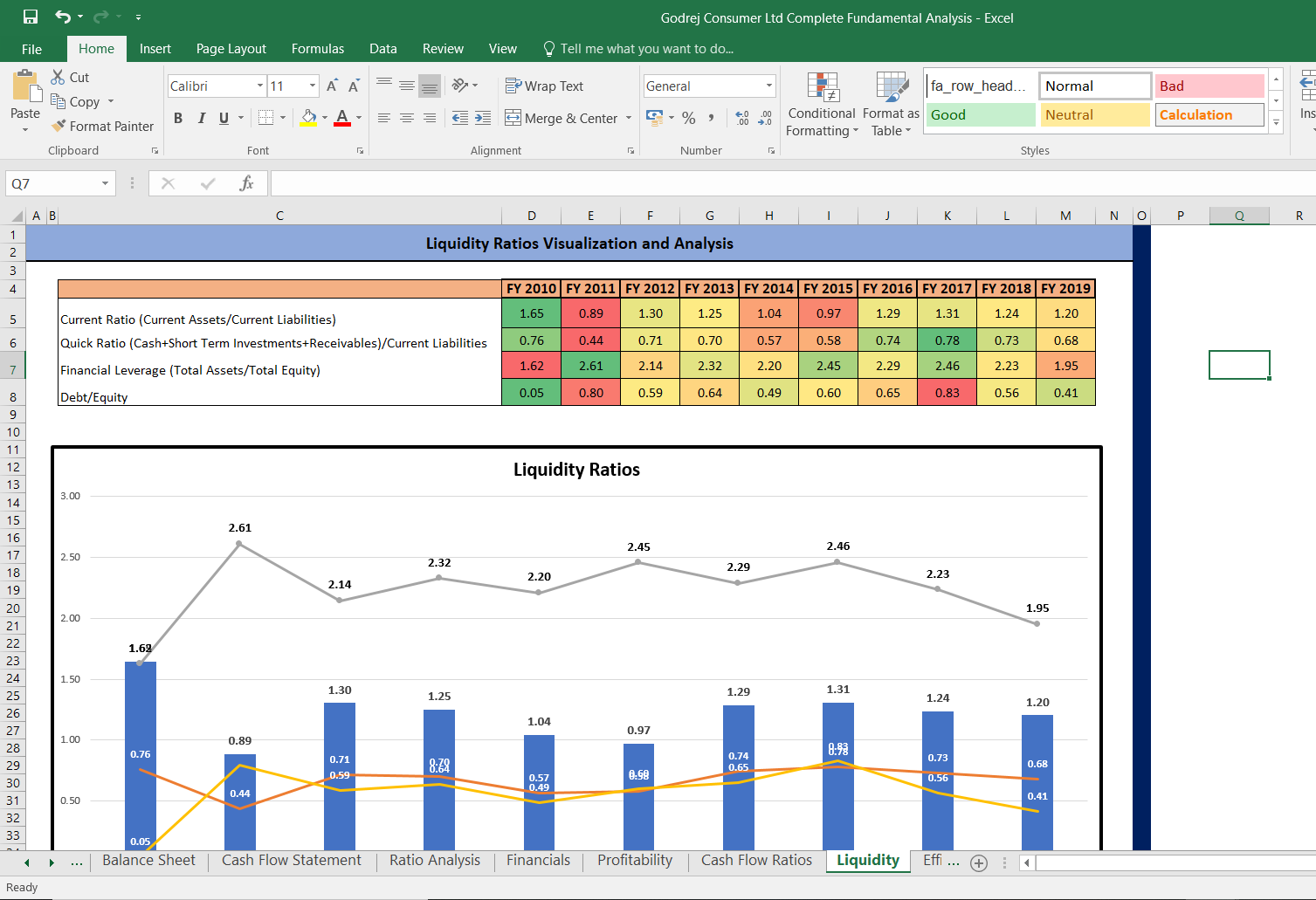The width and height of the screenshot is (1316, 900).
Task: Click the formula bar input
Action: [793, 183]
